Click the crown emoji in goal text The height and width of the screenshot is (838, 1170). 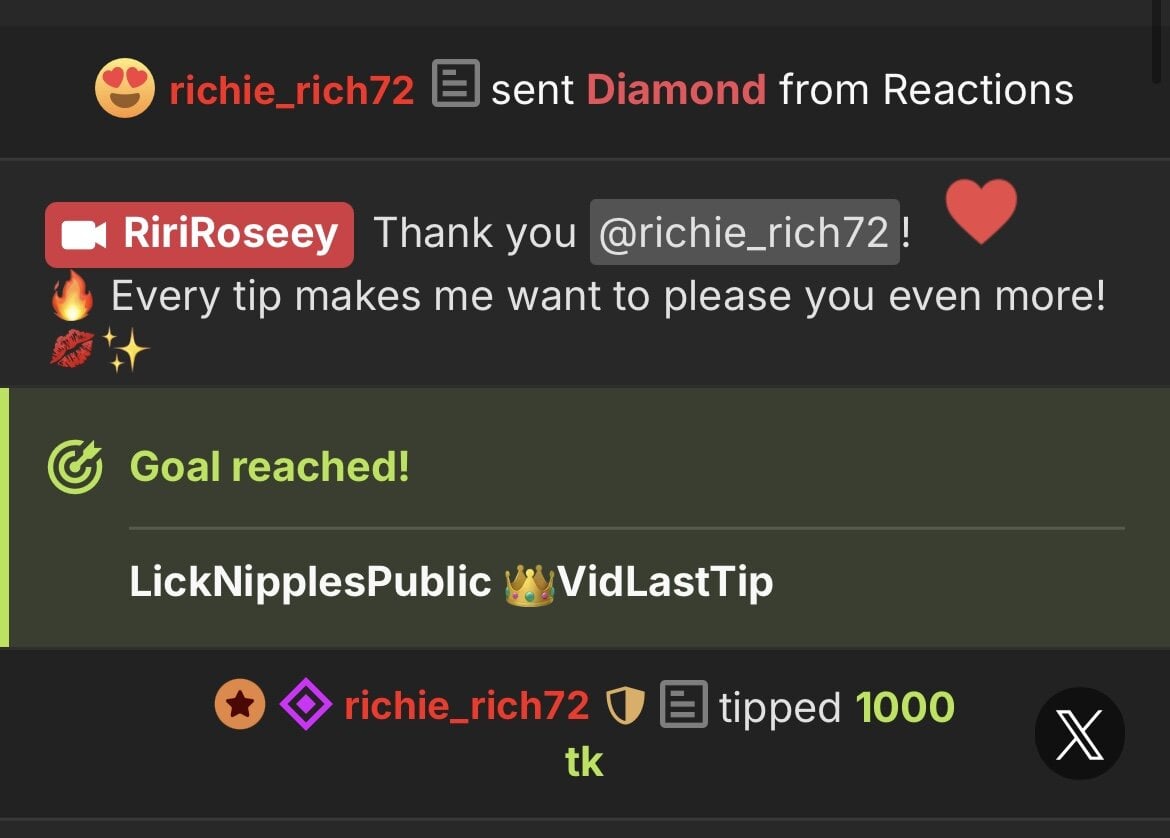[529, 585]
